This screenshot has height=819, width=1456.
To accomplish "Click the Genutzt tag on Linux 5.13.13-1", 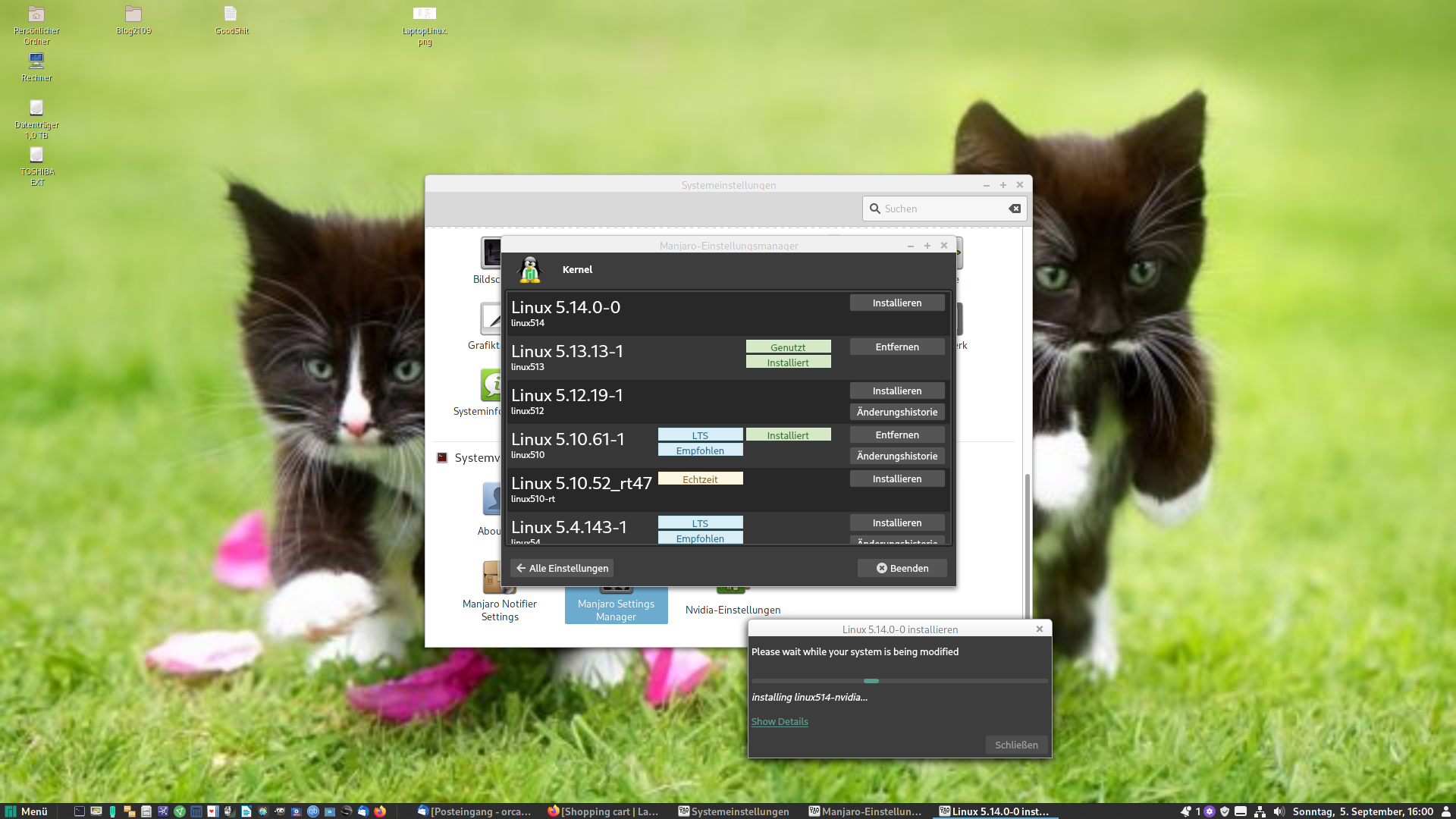I will pyautogui.click(x=788, y=347).
